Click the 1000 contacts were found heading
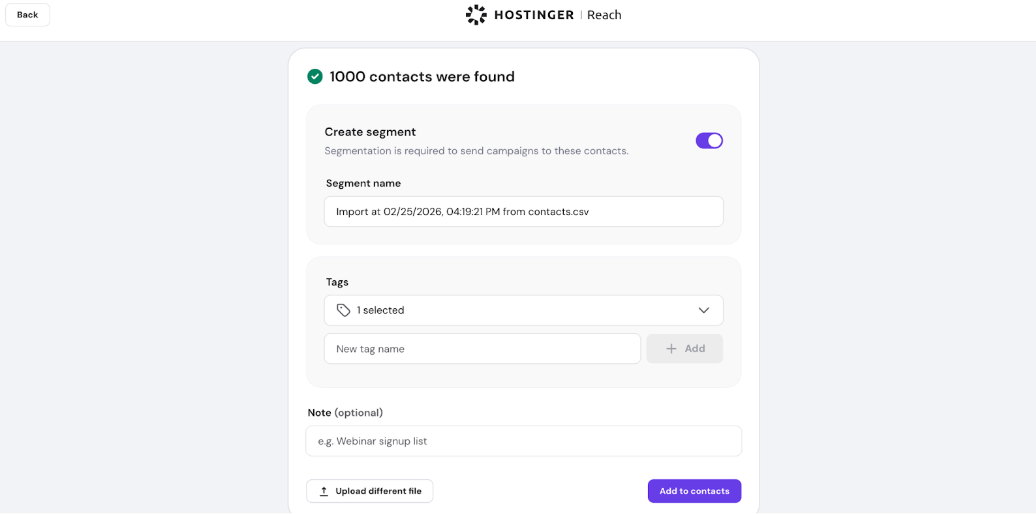 pos(422,76)
